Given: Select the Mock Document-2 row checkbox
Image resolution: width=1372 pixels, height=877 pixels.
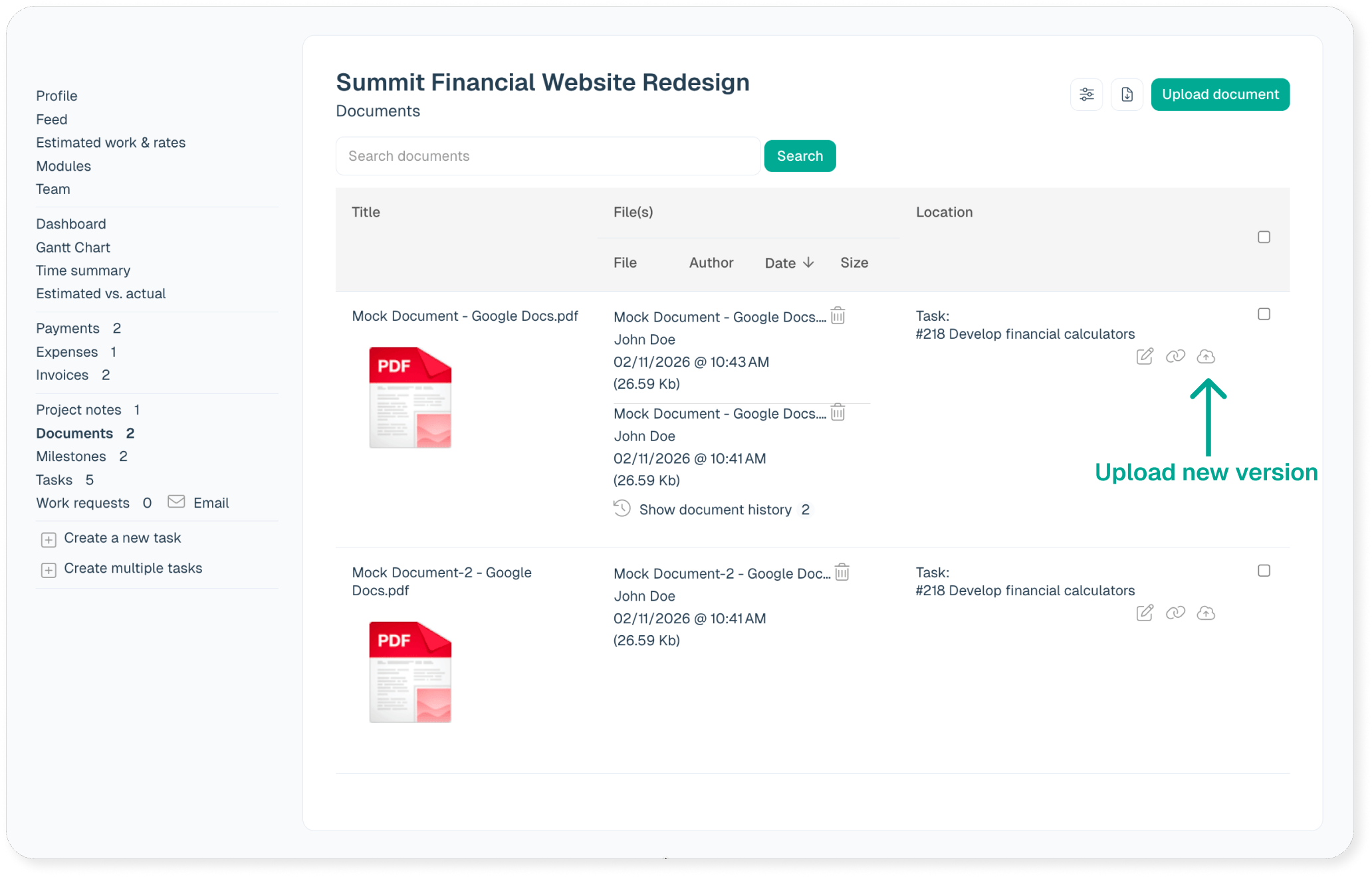Looking at the screenshot, I should [x=1264, y=571].
